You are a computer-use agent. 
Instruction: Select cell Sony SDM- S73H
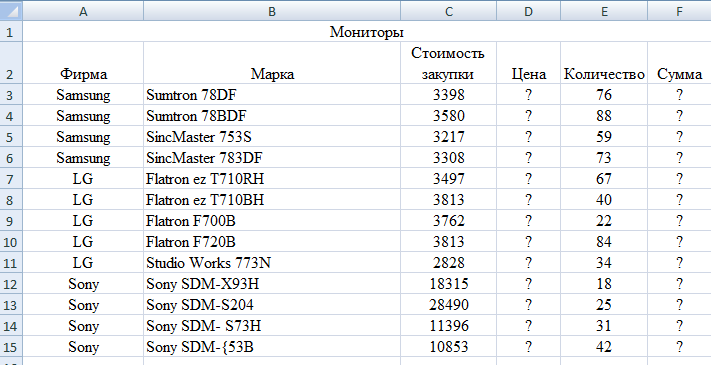(272, 326)
